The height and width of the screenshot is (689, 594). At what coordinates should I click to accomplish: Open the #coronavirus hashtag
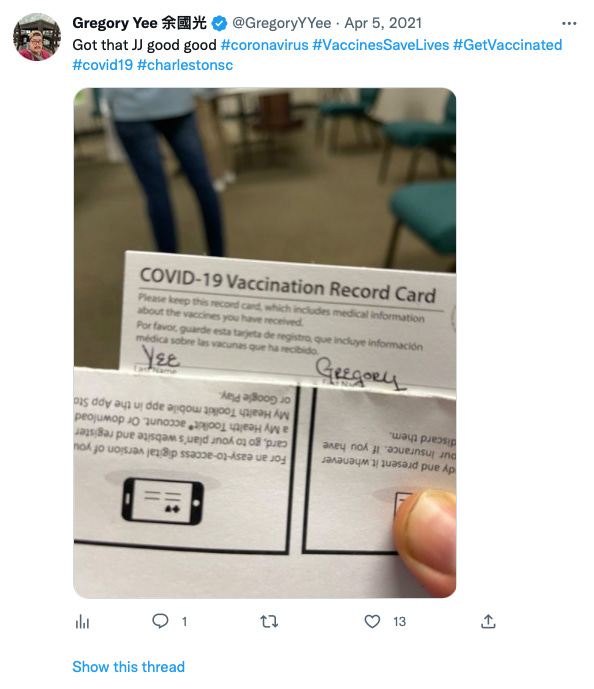pyautogui.click(x=264, y=45)
